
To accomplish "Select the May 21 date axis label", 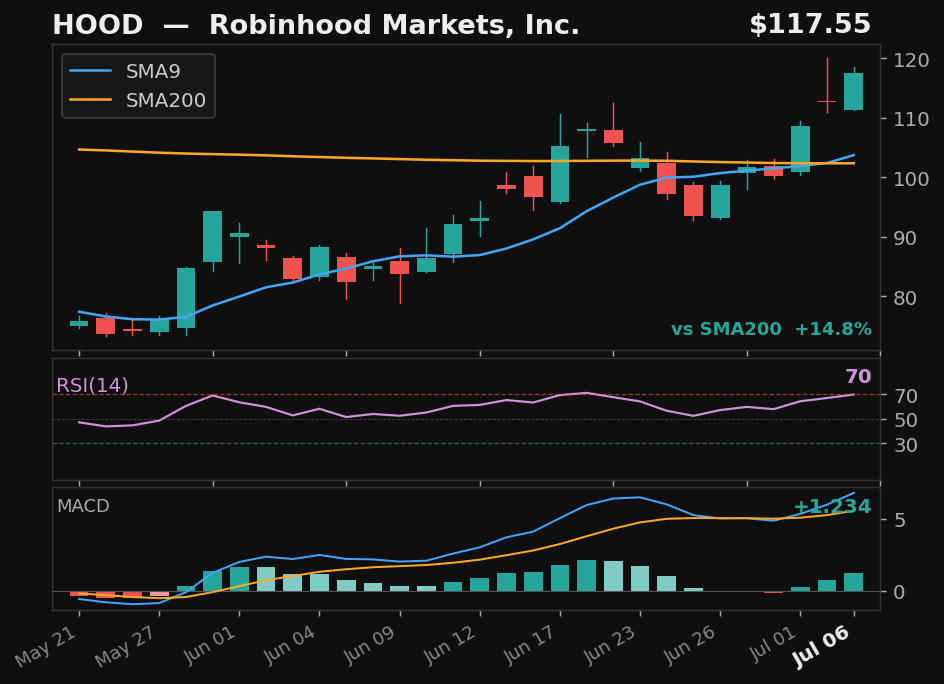I will [47, 647].
